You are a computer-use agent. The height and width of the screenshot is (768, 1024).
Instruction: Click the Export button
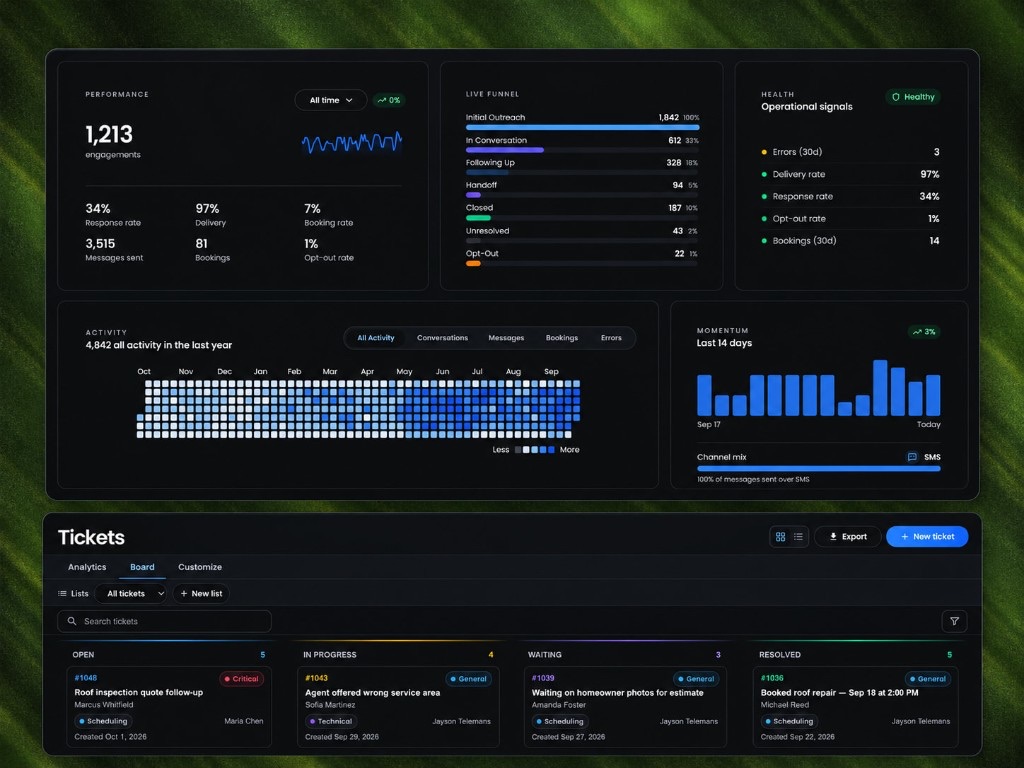(848, 537)
